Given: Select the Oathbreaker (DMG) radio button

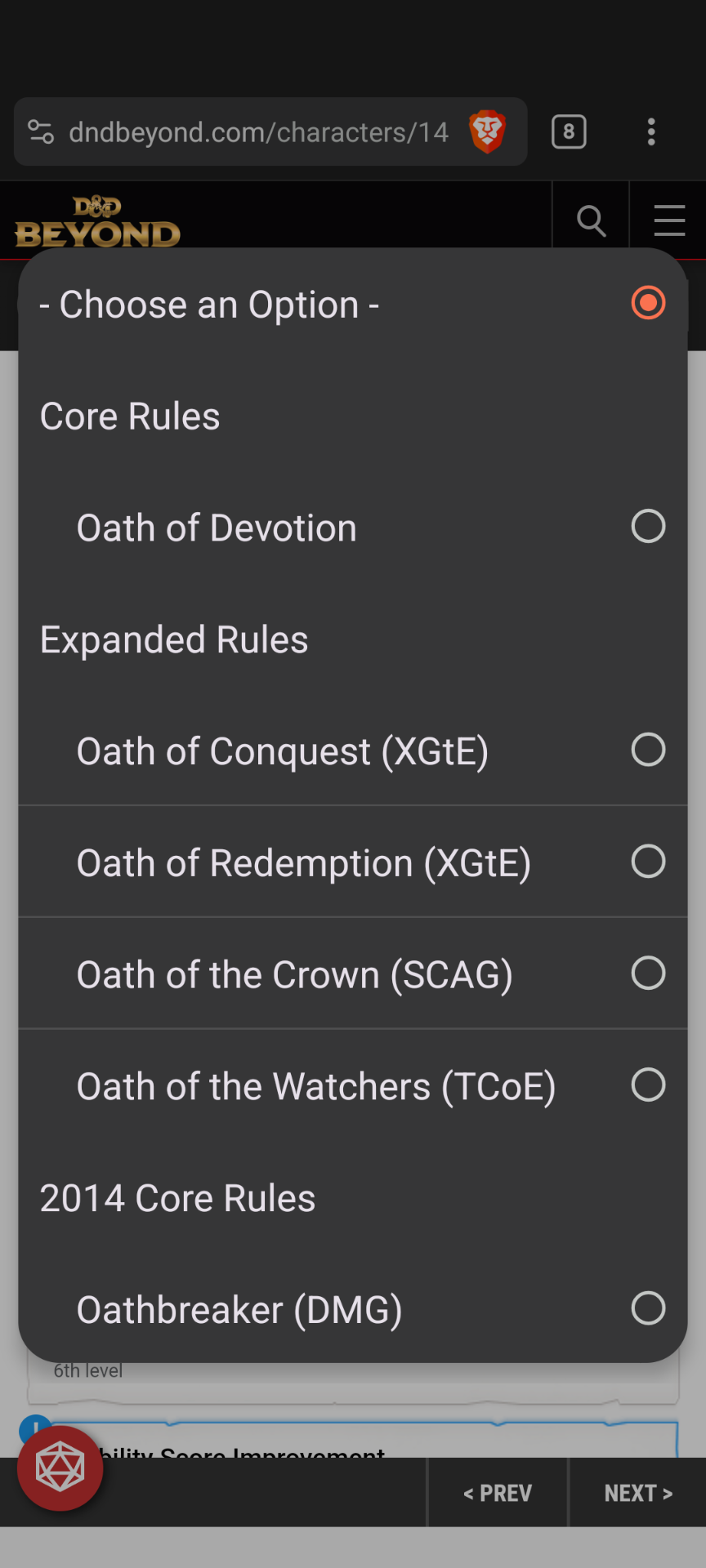Looking at the screenshot, I should coord(648,1308).
